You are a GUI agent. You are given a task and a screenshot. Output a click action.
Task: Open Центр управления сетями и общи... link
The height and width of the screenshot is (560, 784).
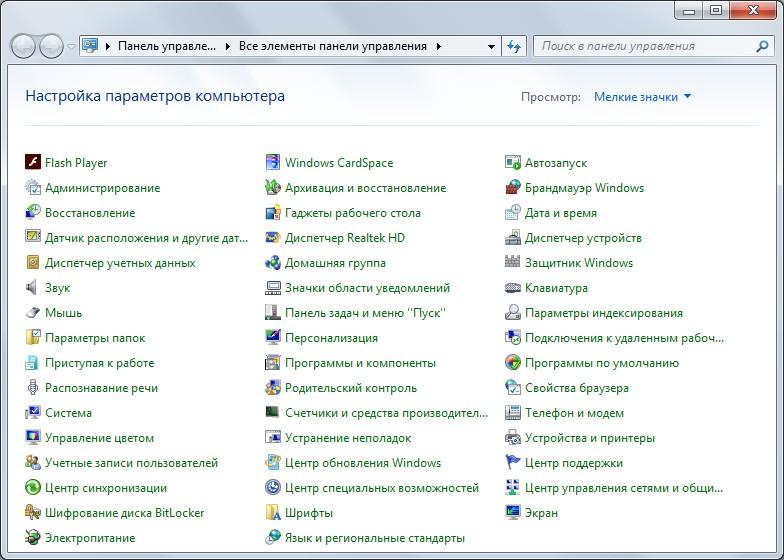pyautogui.click(x=624, y=488)
